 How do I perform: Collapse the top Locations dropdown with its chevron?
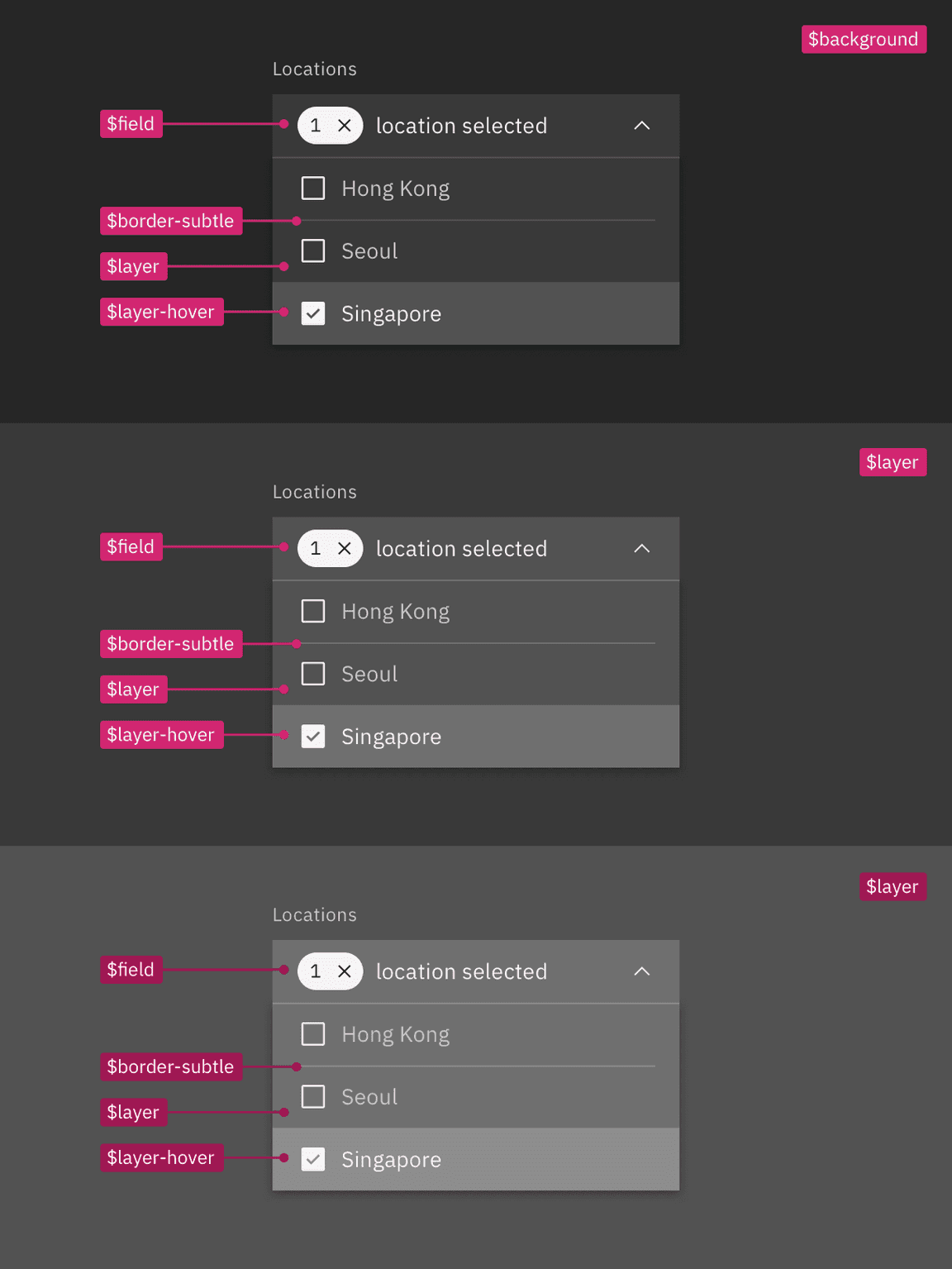(x=642, y=126)
